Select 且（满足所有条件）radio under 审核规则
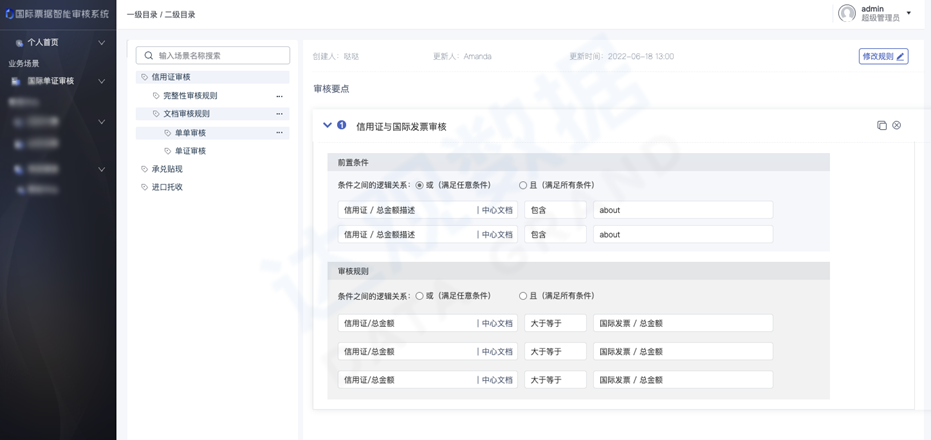931x440 pixels. tap(523, 296)
